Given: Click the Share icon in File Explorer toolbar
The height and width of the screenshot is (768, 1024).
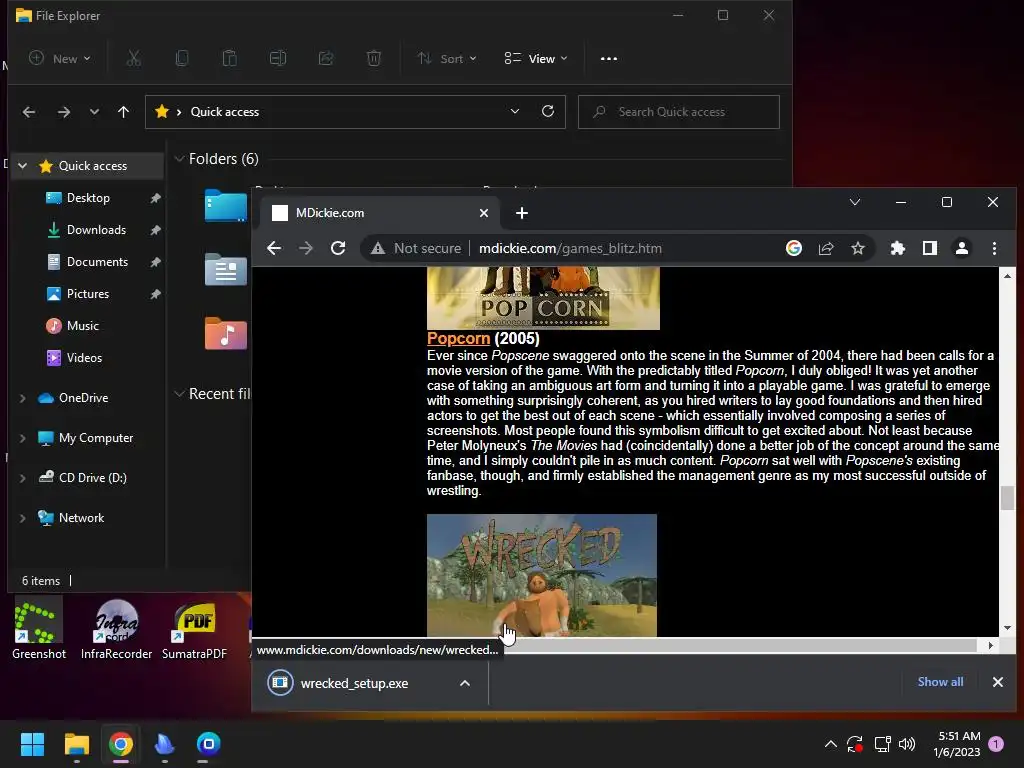Looking at the screenshot, I should coord(326,59).
